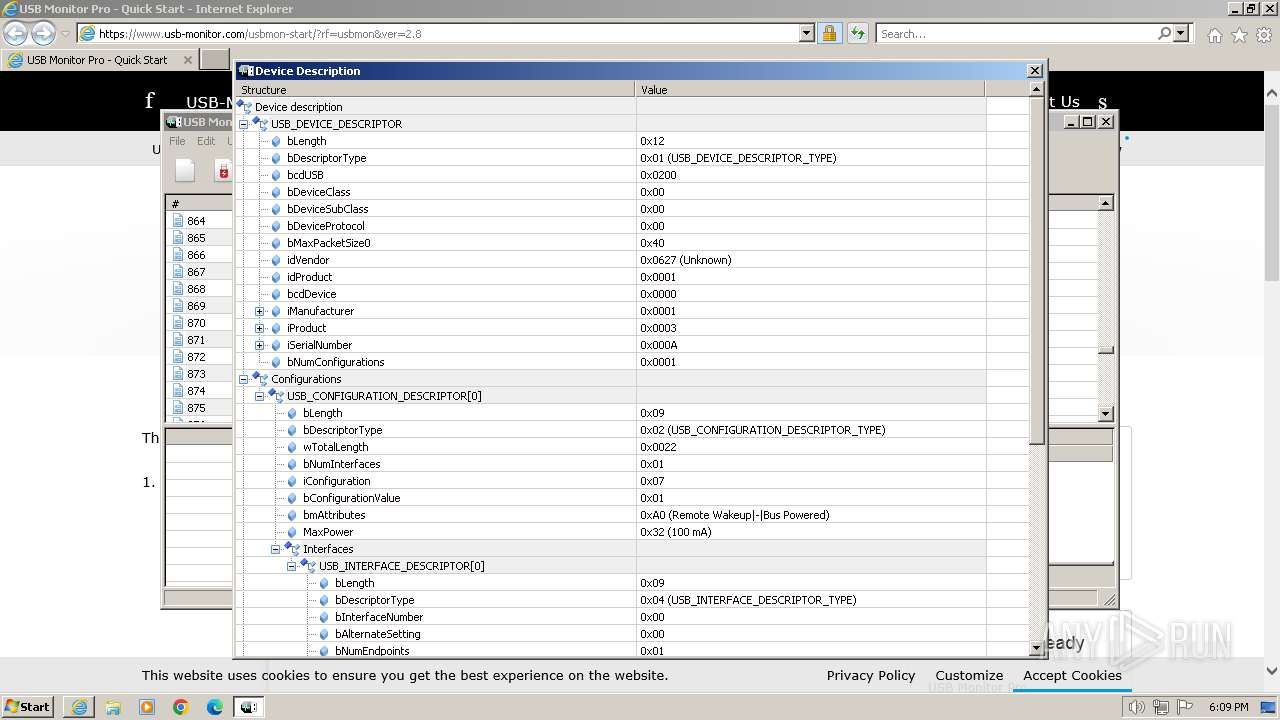Click the Start button
1280x720 pixels.
click(27, 707)
